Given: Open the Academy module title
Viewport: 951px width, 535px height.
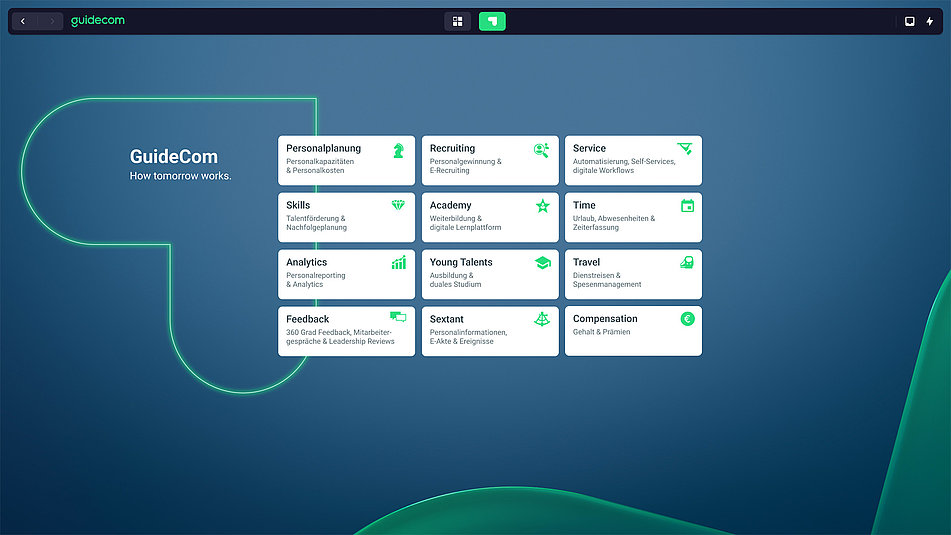Looking at the screenshot, I should (450, 206).
